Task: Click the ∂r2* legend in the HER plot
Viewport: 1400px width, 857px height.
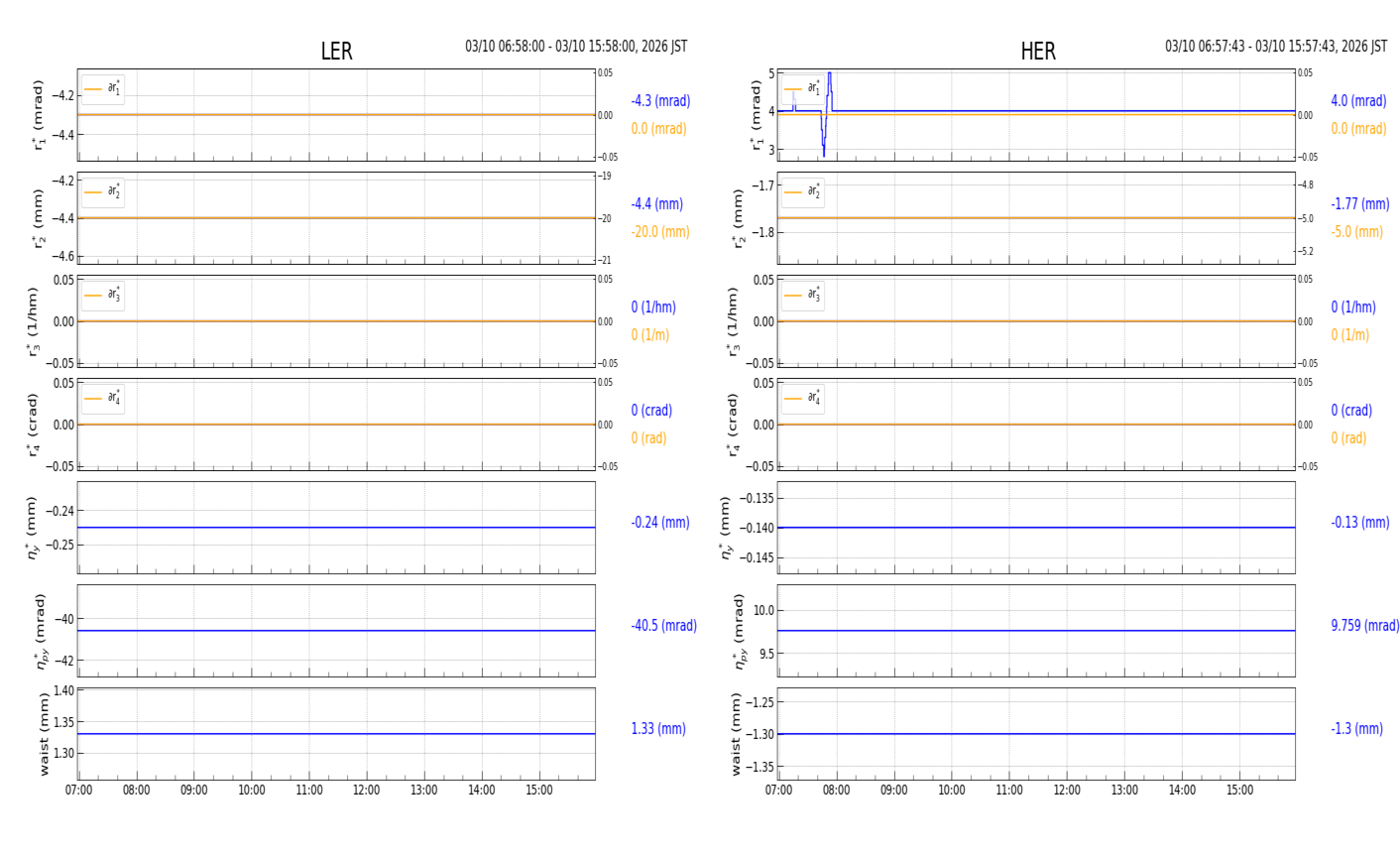Action: coord(803,192)
